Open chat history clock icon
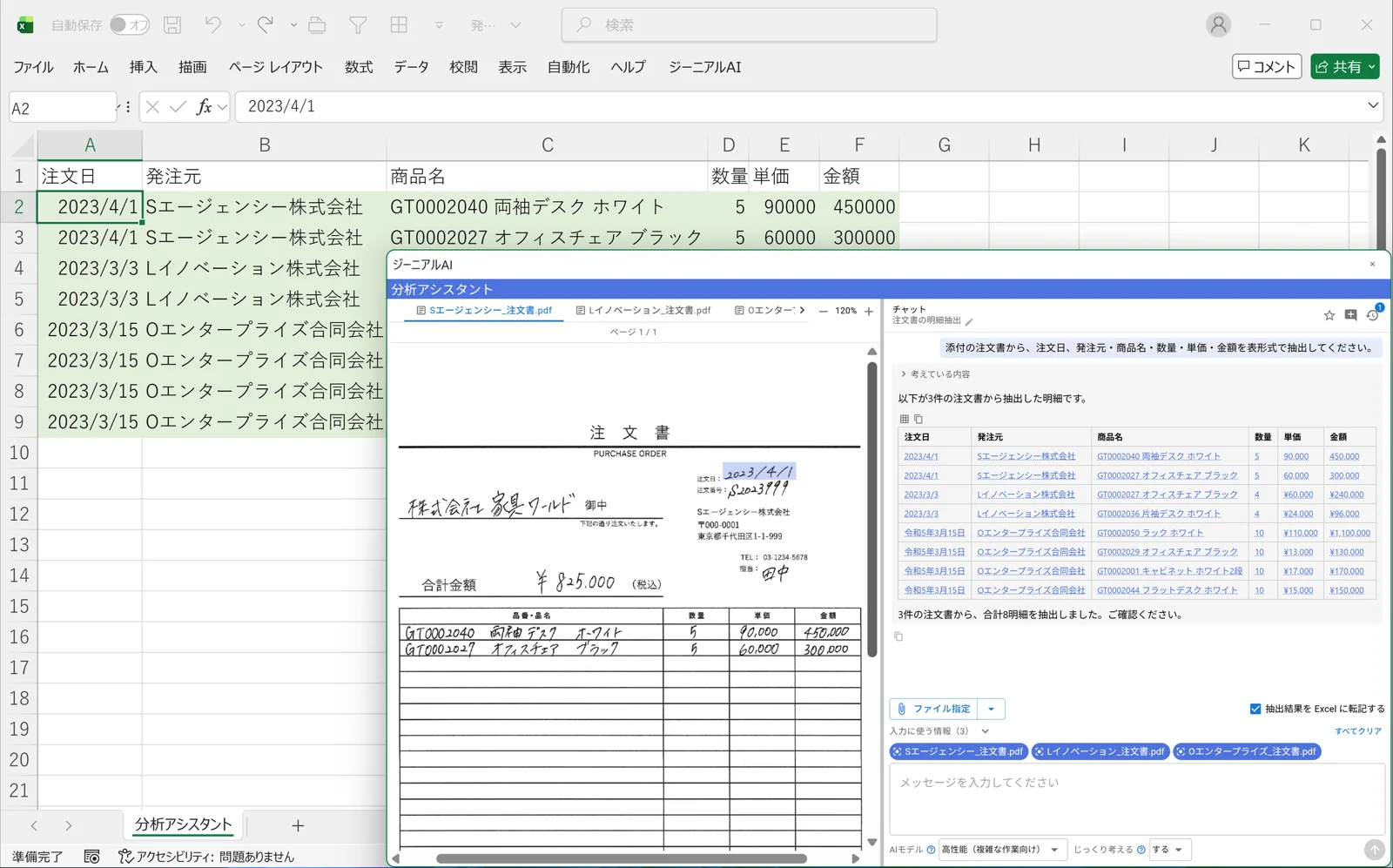The height and width of the screenshot is (868, 1393). (1372, 315)
